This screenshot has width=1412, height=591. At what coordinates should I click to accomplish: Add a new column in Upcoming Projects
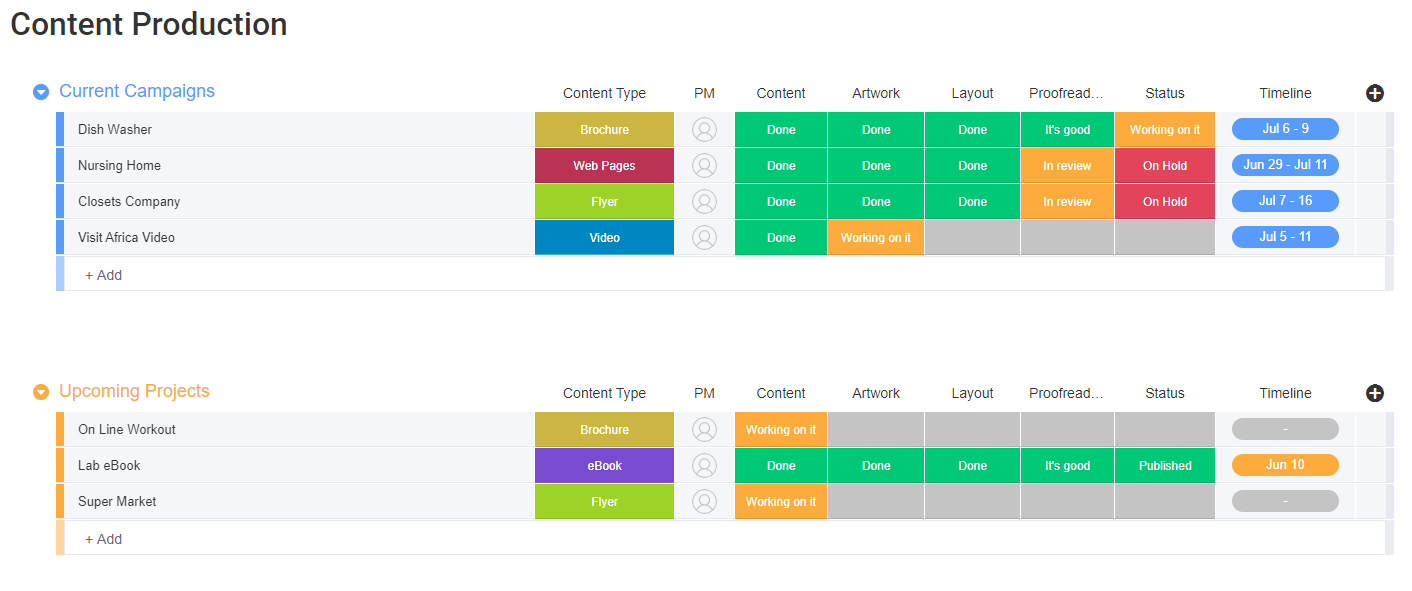[x=1375, y=393]
